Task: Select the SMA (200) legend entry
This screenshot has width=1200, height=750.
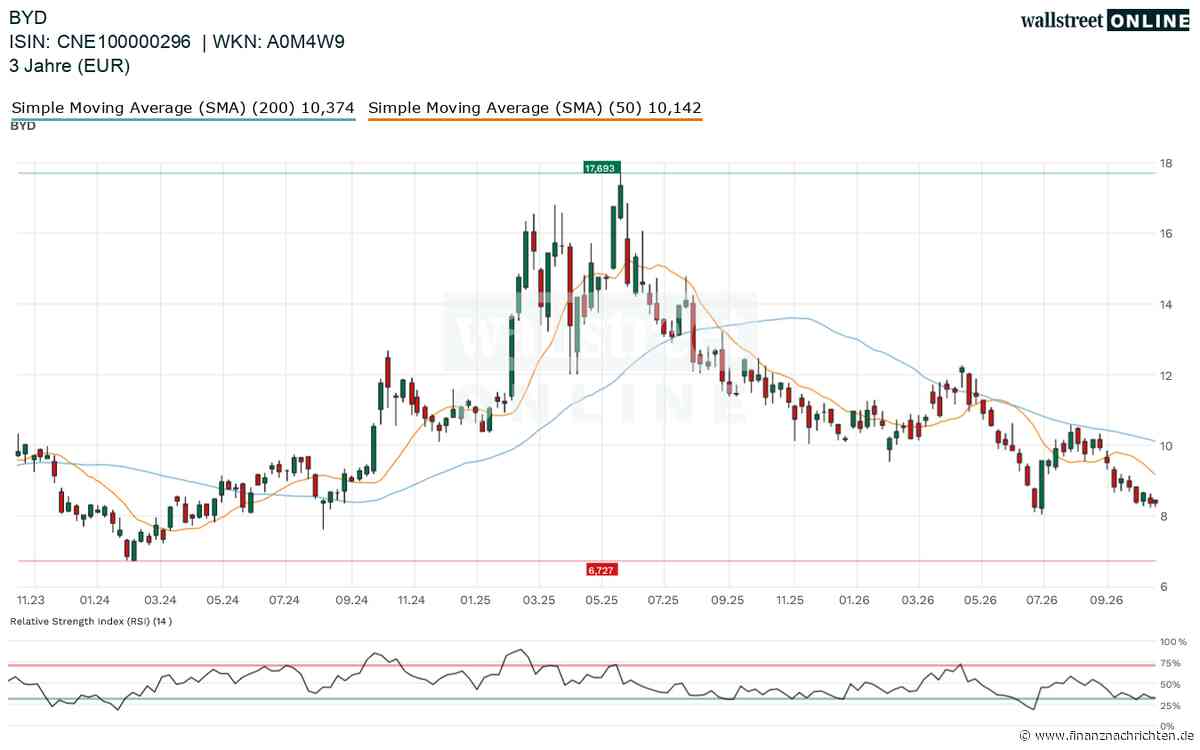Action: tap(182, 107)
